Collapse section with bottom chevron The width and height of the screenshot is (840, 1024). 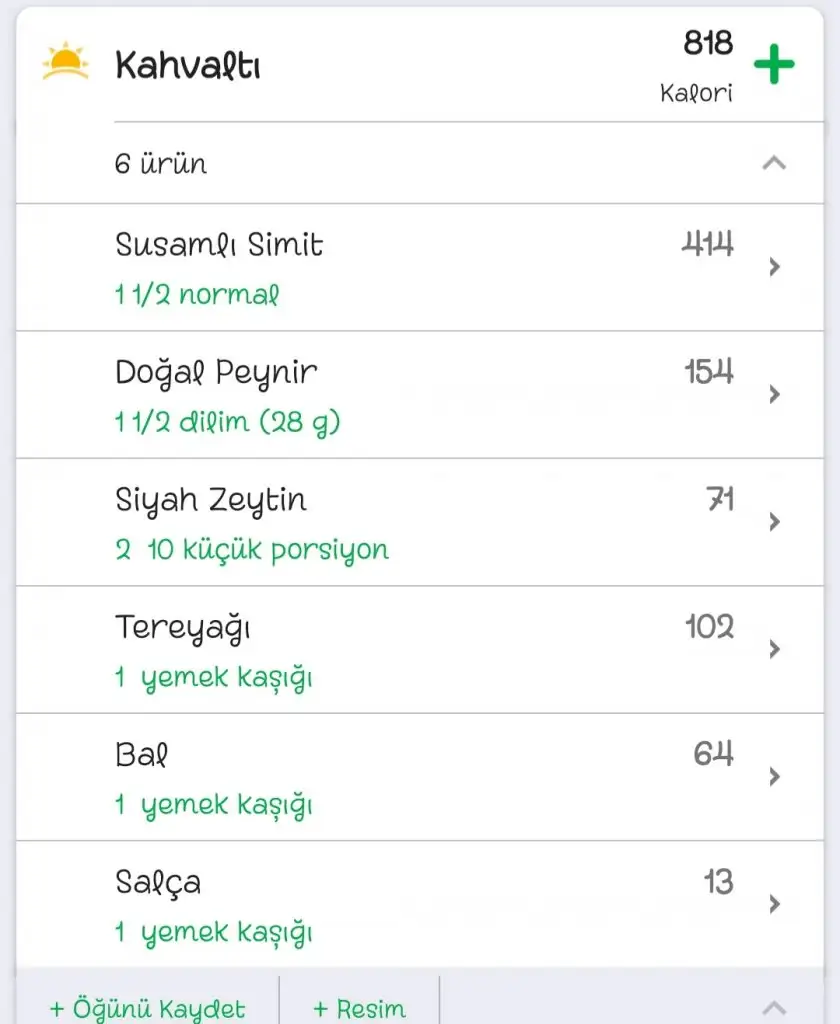click(x=774, y=1006)
